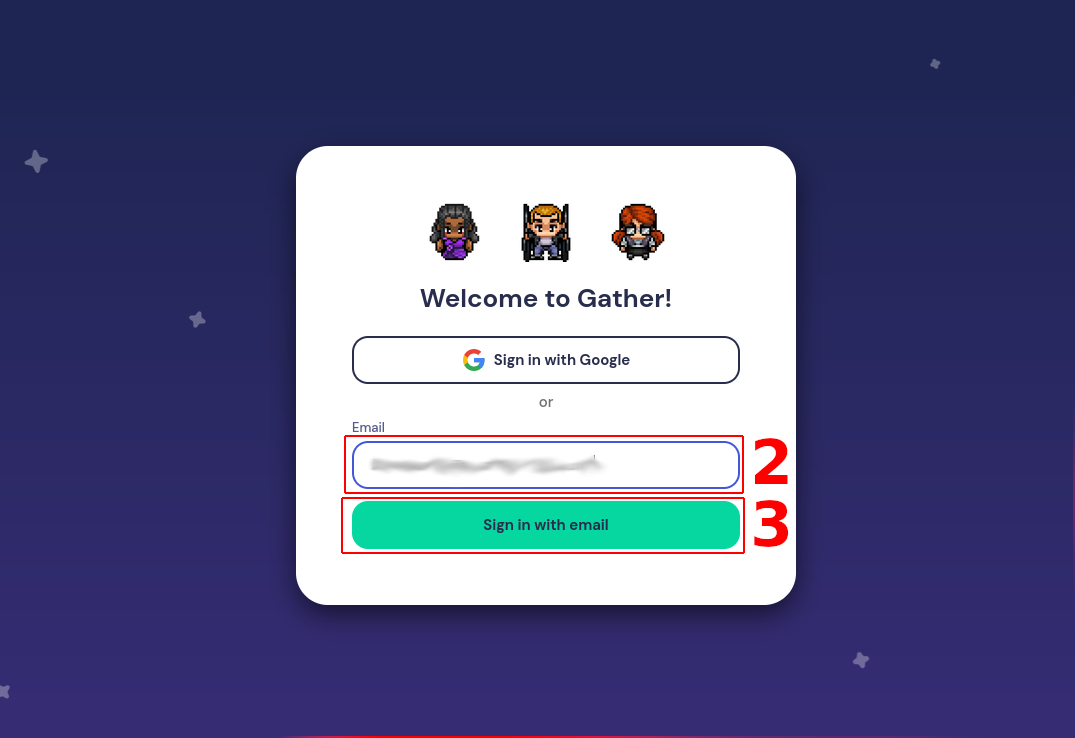The height and width of the screenshot is (738, 1075).
Task: Click the blurred email text inside the field
Action: coord(486,465)
